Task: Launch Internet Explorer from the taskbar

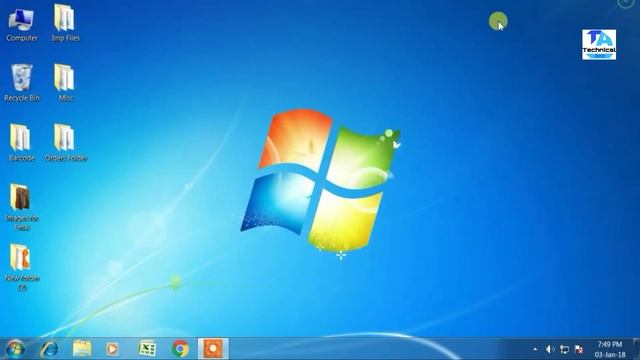Action: [x=49, y=349]
